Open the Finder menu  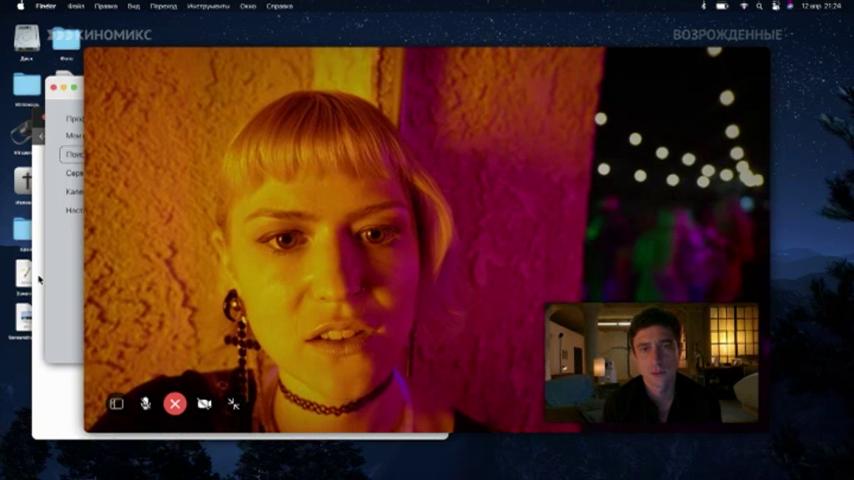46,6
